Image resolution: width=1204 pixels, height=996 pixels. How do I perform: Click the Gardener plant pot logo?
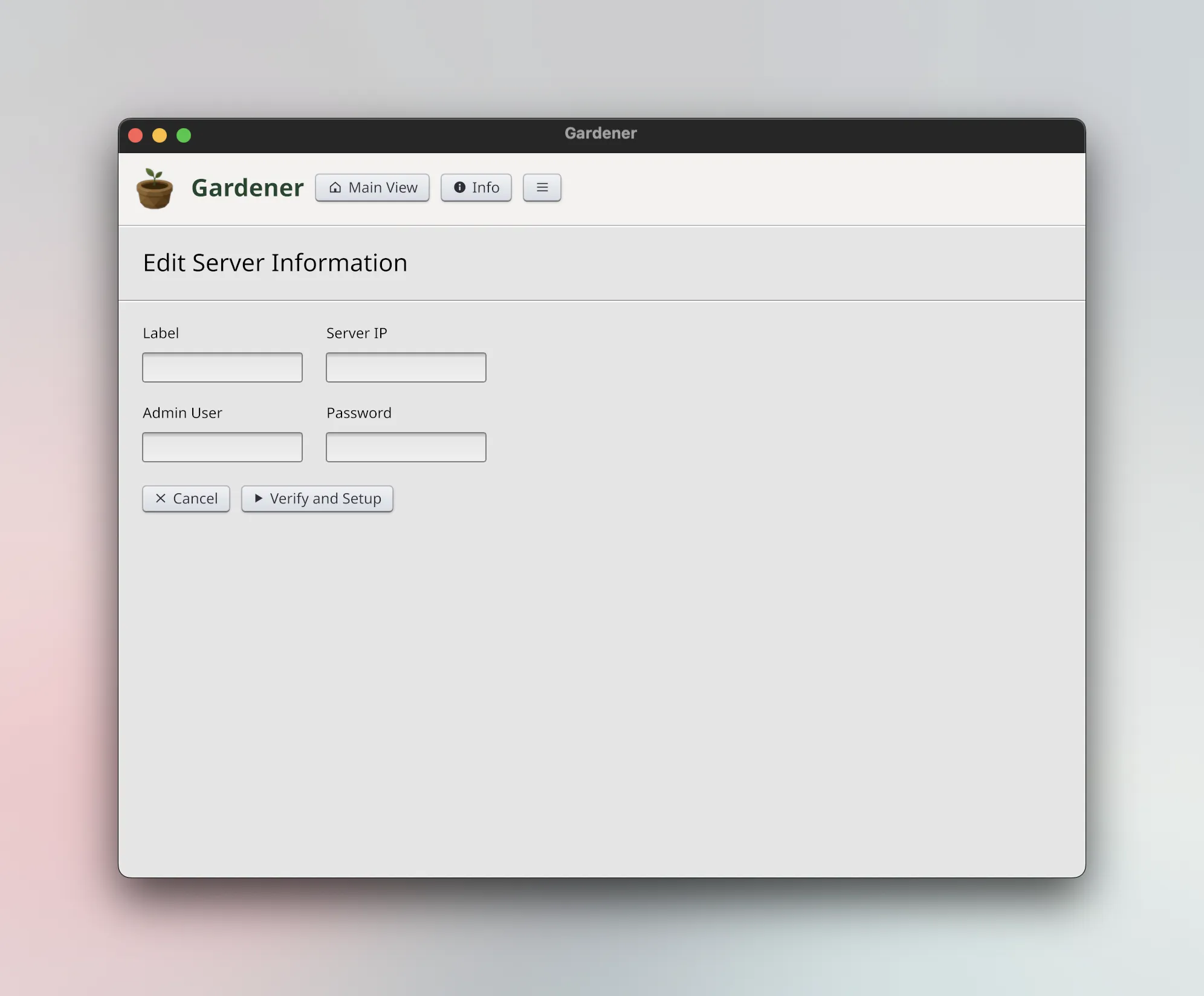point(155,189)
